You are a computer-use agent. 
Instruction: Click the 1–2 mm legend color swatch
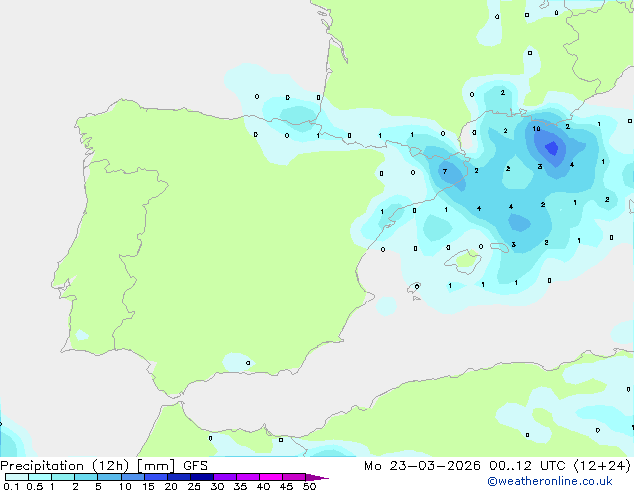pos(63,477)
